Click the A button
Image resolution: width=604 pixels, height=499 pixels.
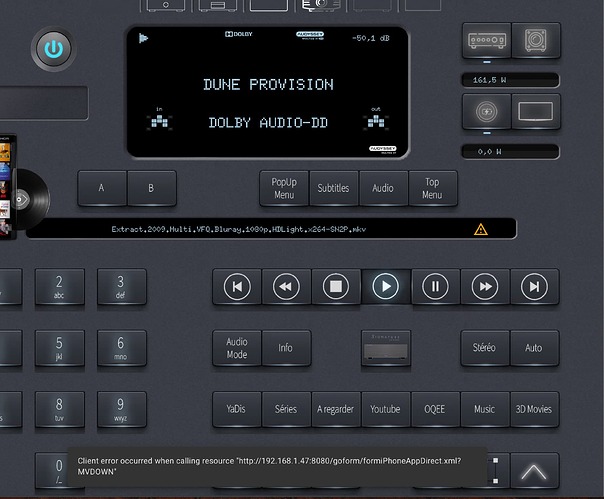coord(102,188)
